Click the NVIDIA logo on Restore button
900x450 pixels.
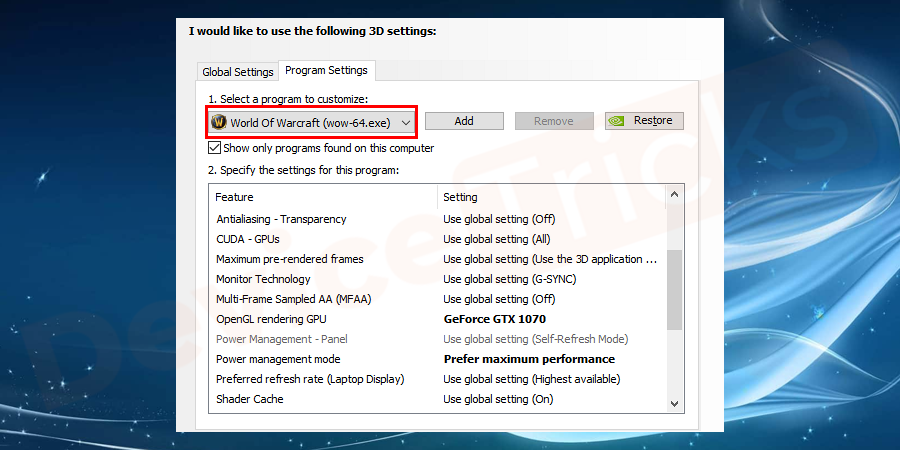click(x=618, y=121)
